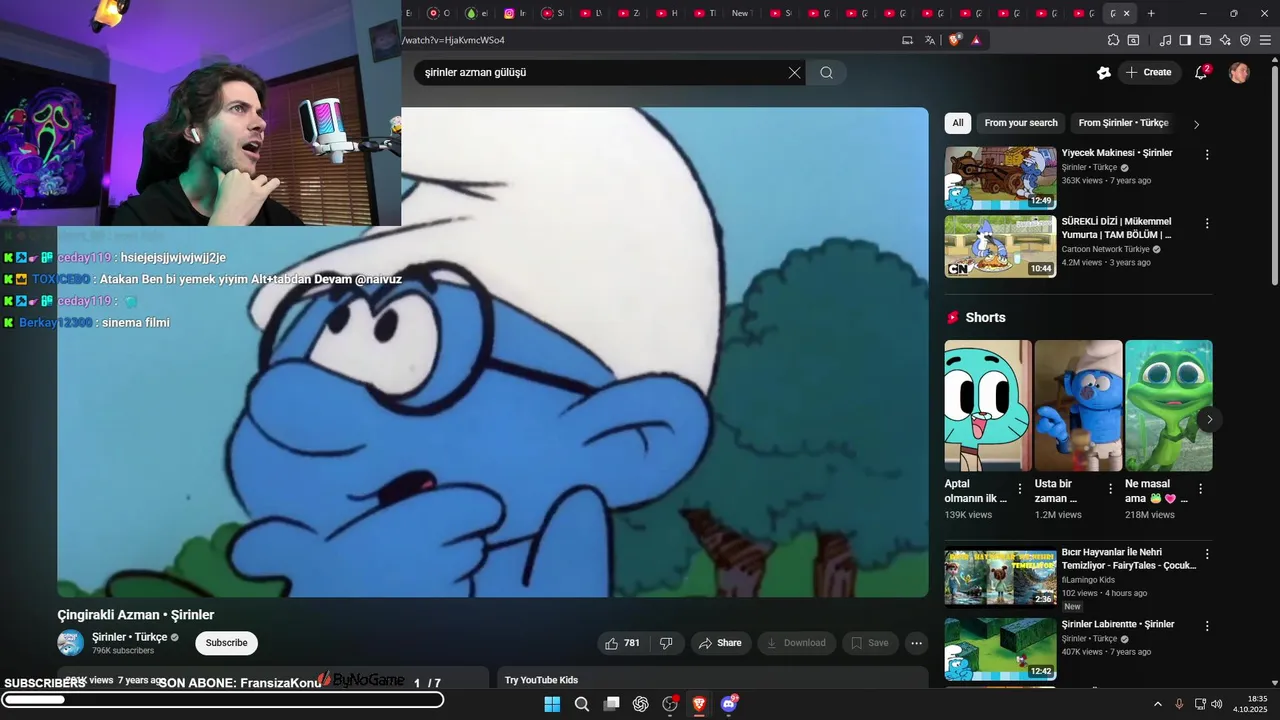Viewport: 1280px width, 720px height.
Task: Open the Shorts section heading
Action: point(985,317)
